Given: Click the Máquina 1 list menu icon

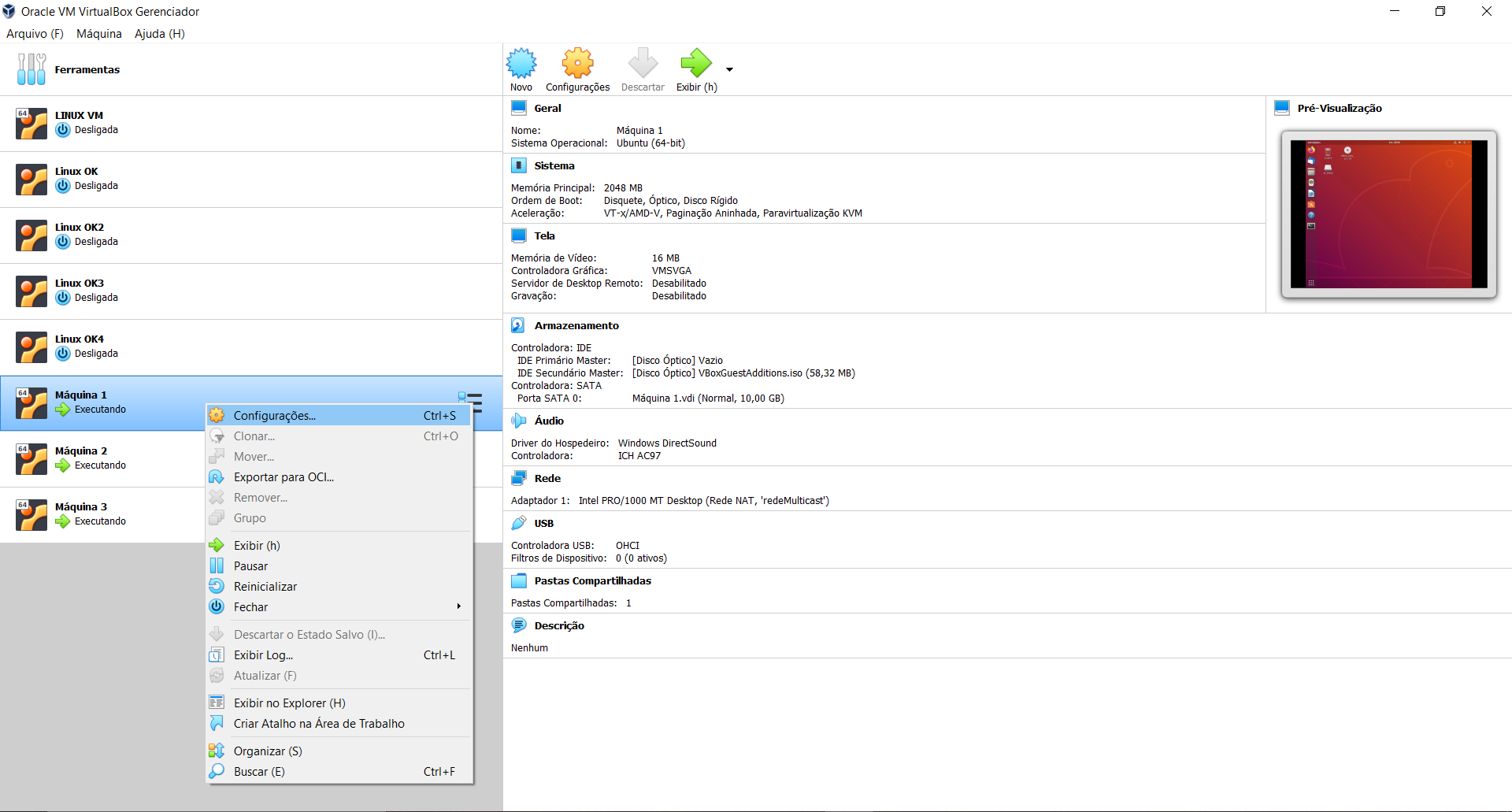Looking at the screenshot, I should click(x=470, y=400).
